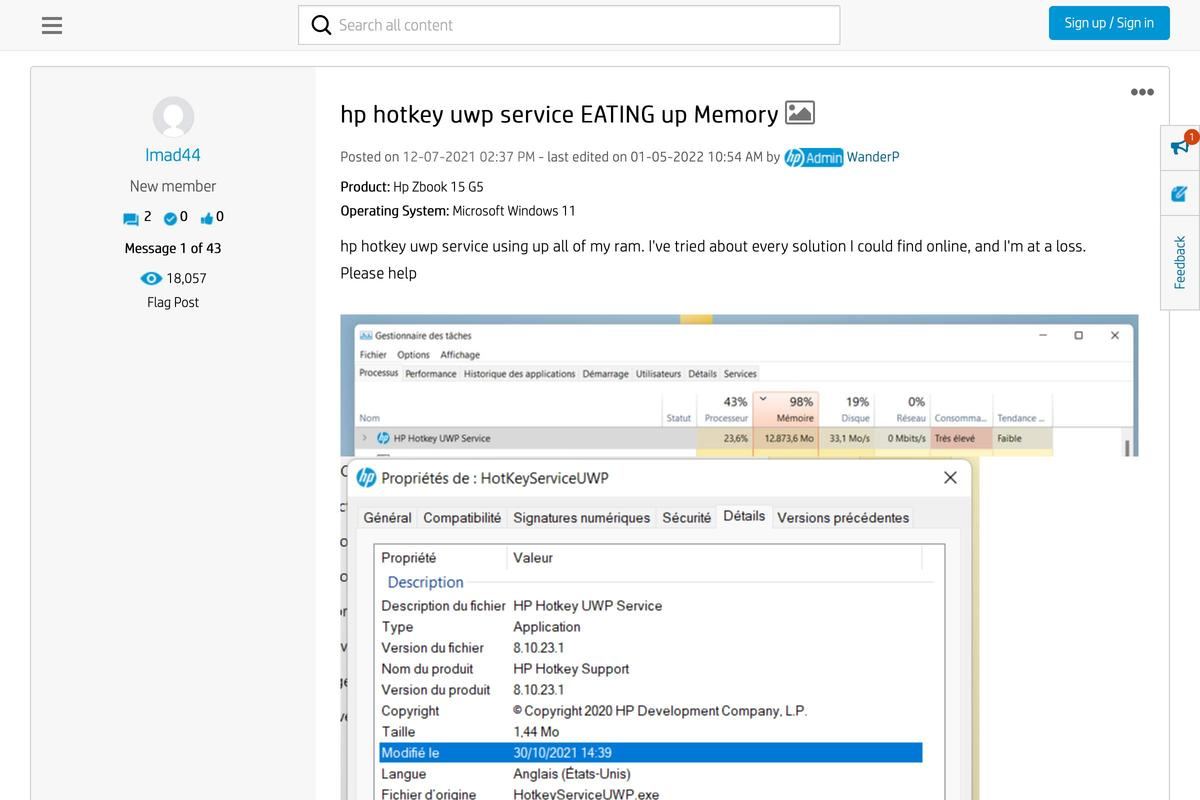The height and width of the screenshot is (800, 1200).
Task: Click the Statut column header
Action: (x=678, y=418)
